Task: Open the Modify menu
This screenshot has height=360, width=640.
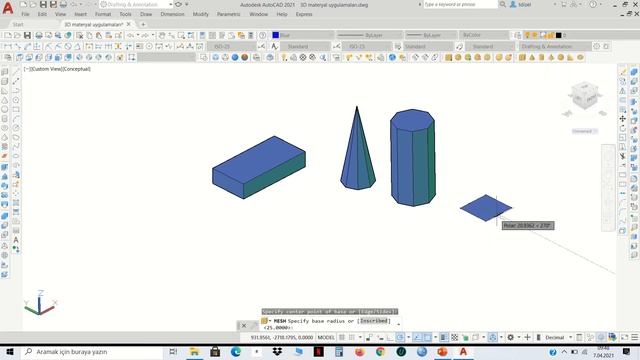Action: 200,14
